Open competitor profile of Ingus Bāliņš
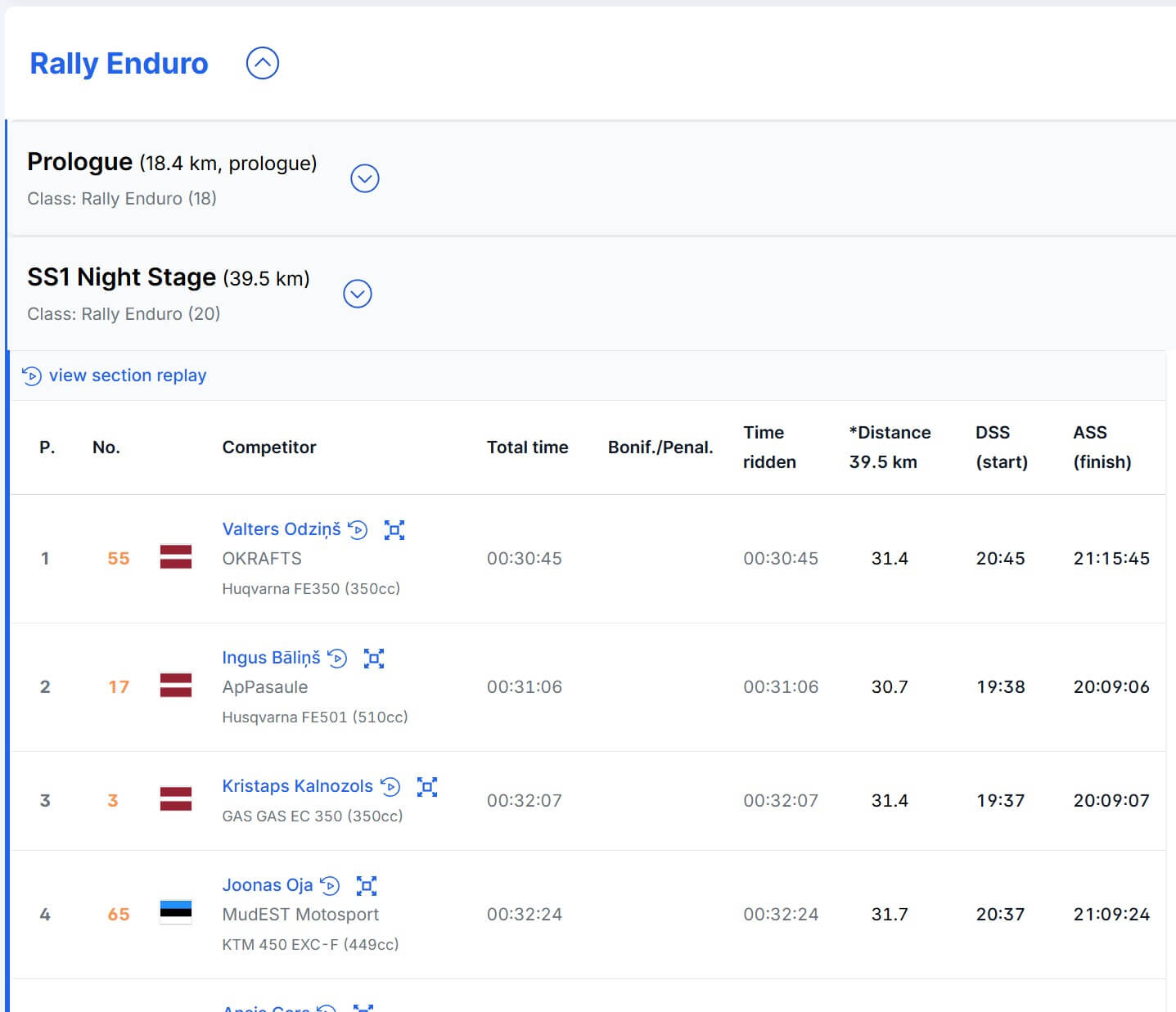 tap(272, 658)
